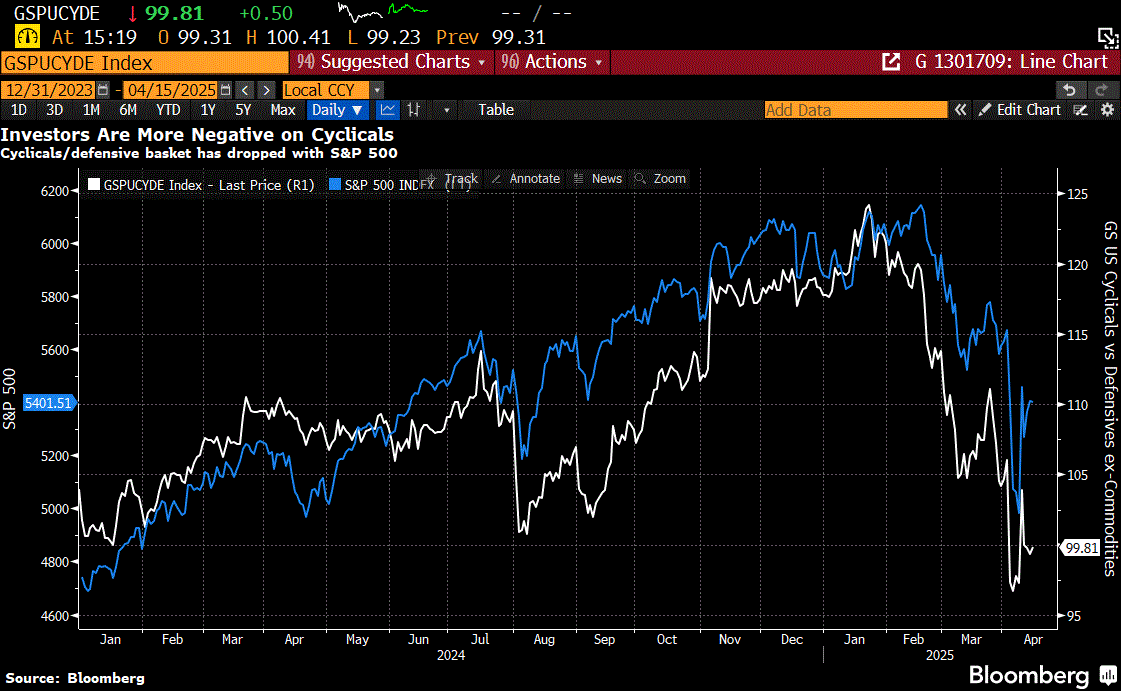The image size is (1121, 691).
Task: Open the start date calendar picker
Action: tap(104, 90)
